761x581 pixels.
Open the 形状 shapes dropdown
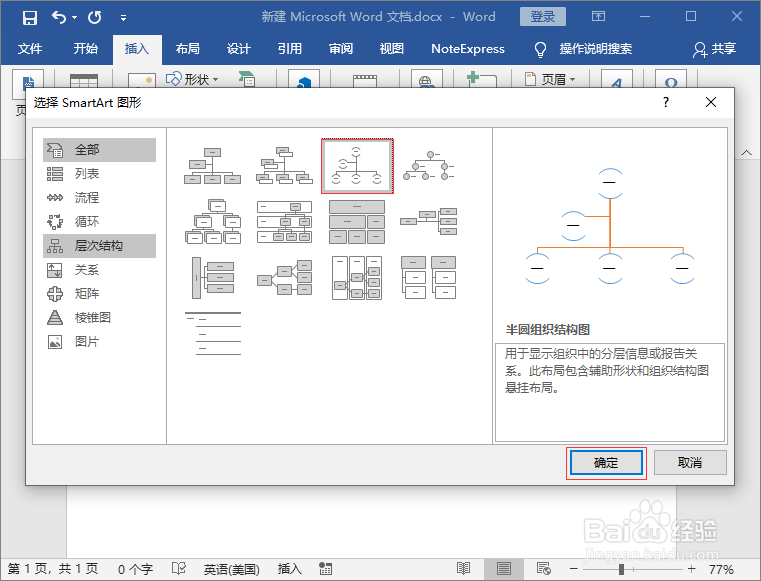pyautogui.click(x=192, y=79)
